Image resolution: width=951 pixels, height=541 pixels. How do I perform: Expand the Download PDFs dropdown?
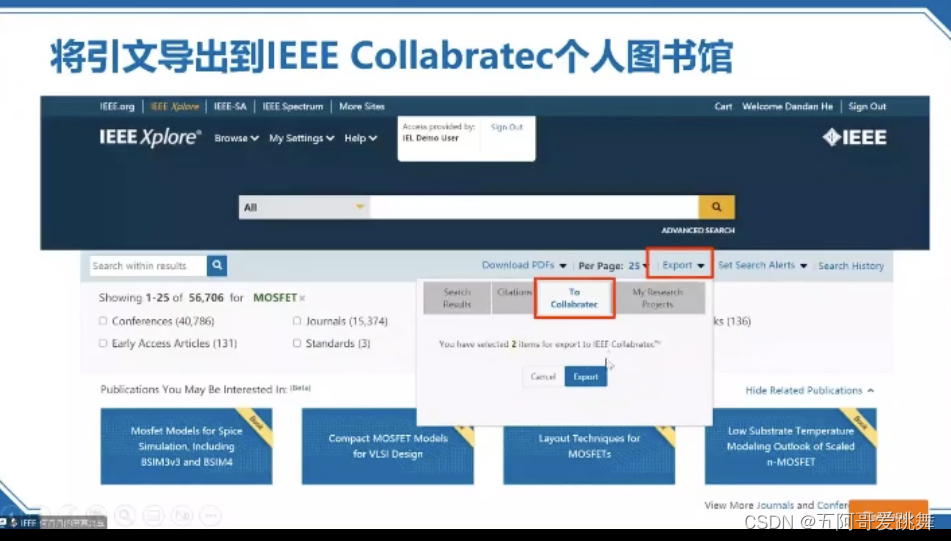coord(524,265)
